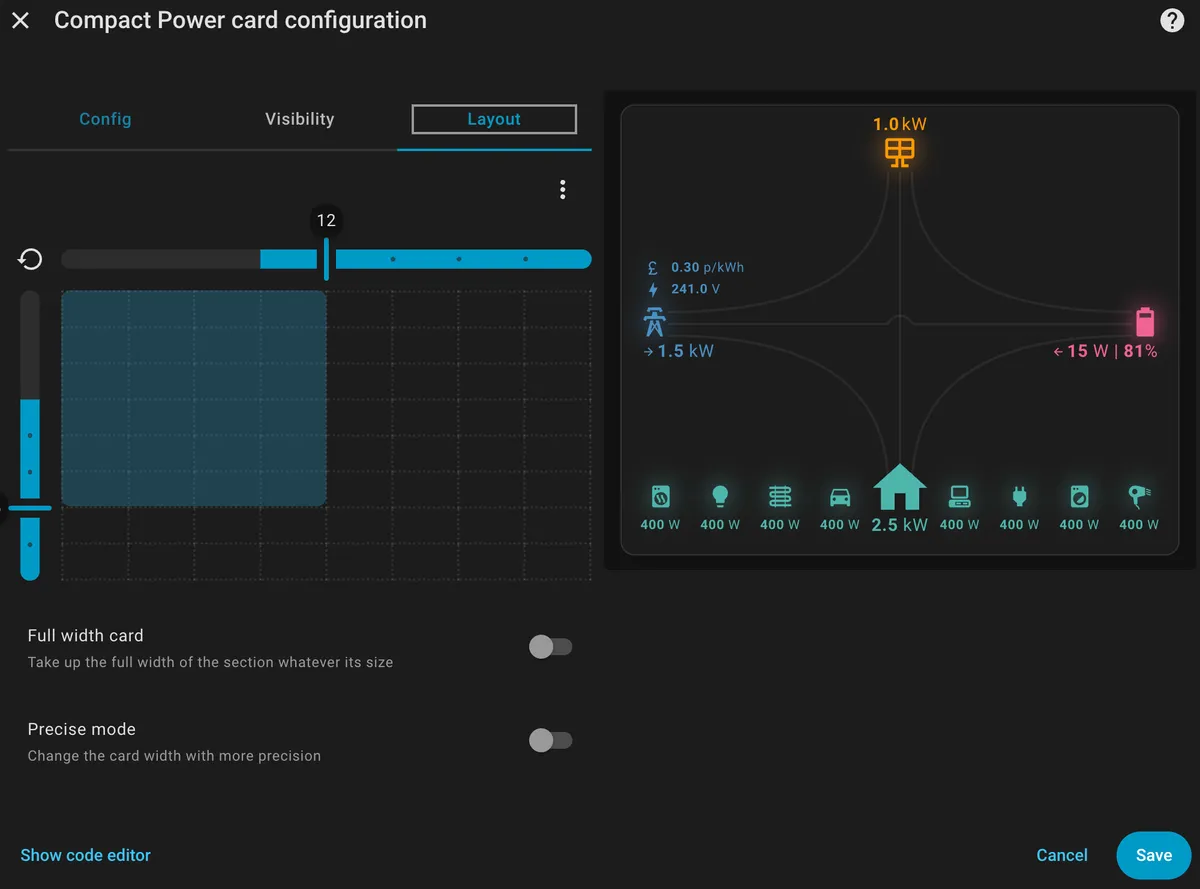Click the 1.0 kW solar value
1200x889 pixels.
point(900,125)
